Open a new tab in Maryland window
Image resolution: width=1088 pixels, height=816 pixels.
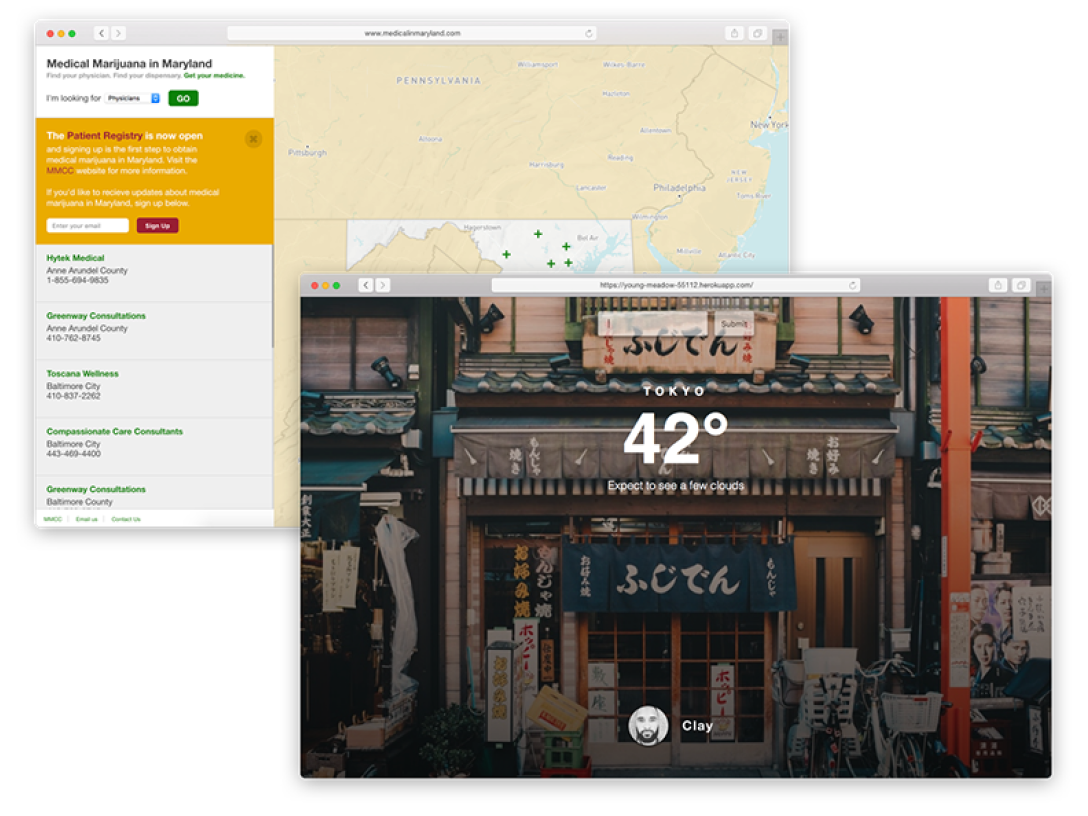pyautogui.click(x=781, y=36)
